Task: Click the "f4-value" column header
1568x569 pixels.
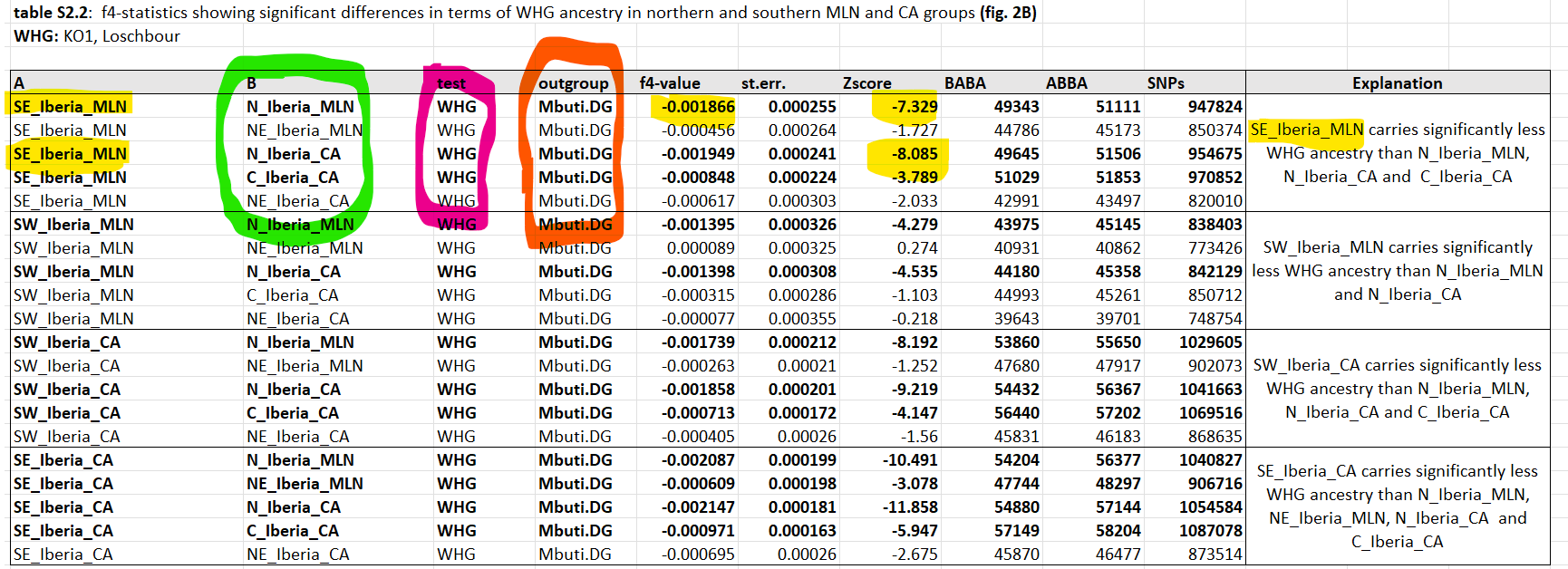Action: tap(669, 83)
